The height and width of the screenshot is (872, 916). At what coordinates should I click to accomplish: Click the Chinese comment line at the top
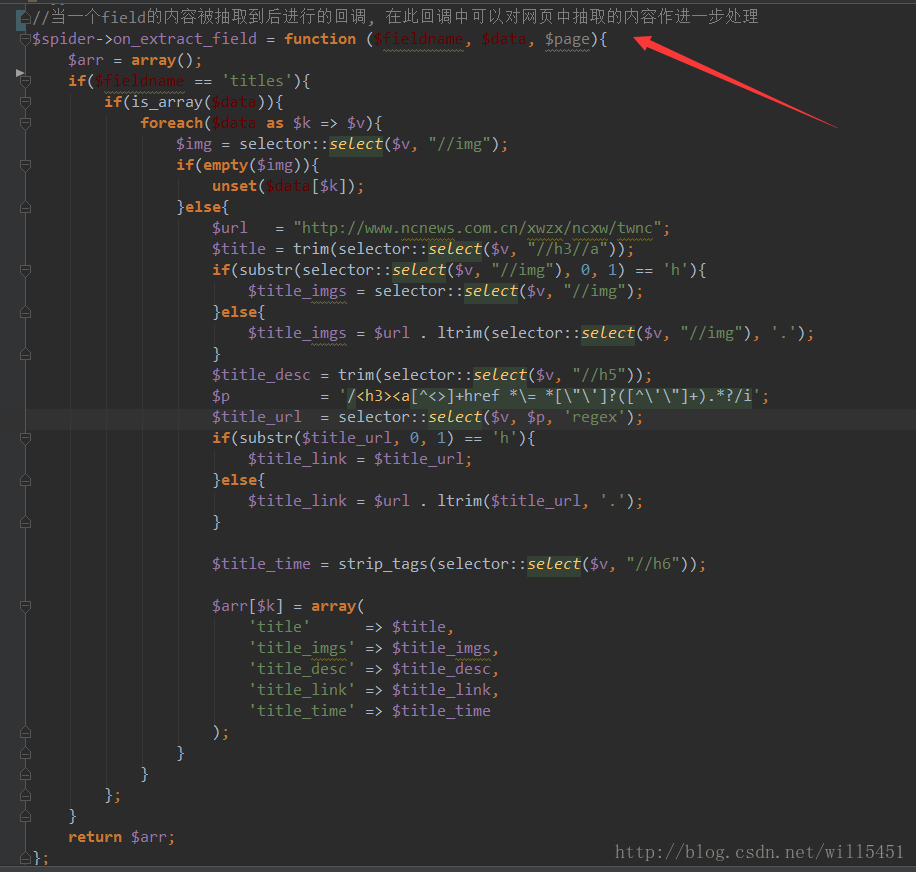(395, 16)
